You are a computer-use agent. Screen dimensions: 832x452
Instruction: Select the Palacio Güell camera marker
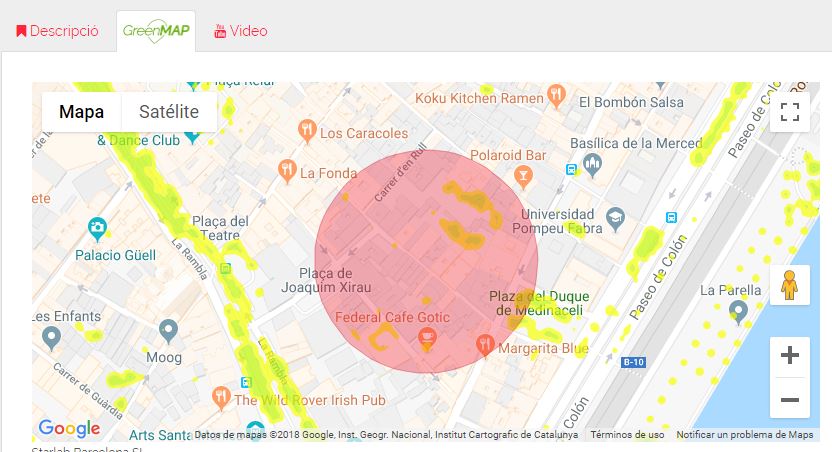pyautogui.click(x=97, y=230)
